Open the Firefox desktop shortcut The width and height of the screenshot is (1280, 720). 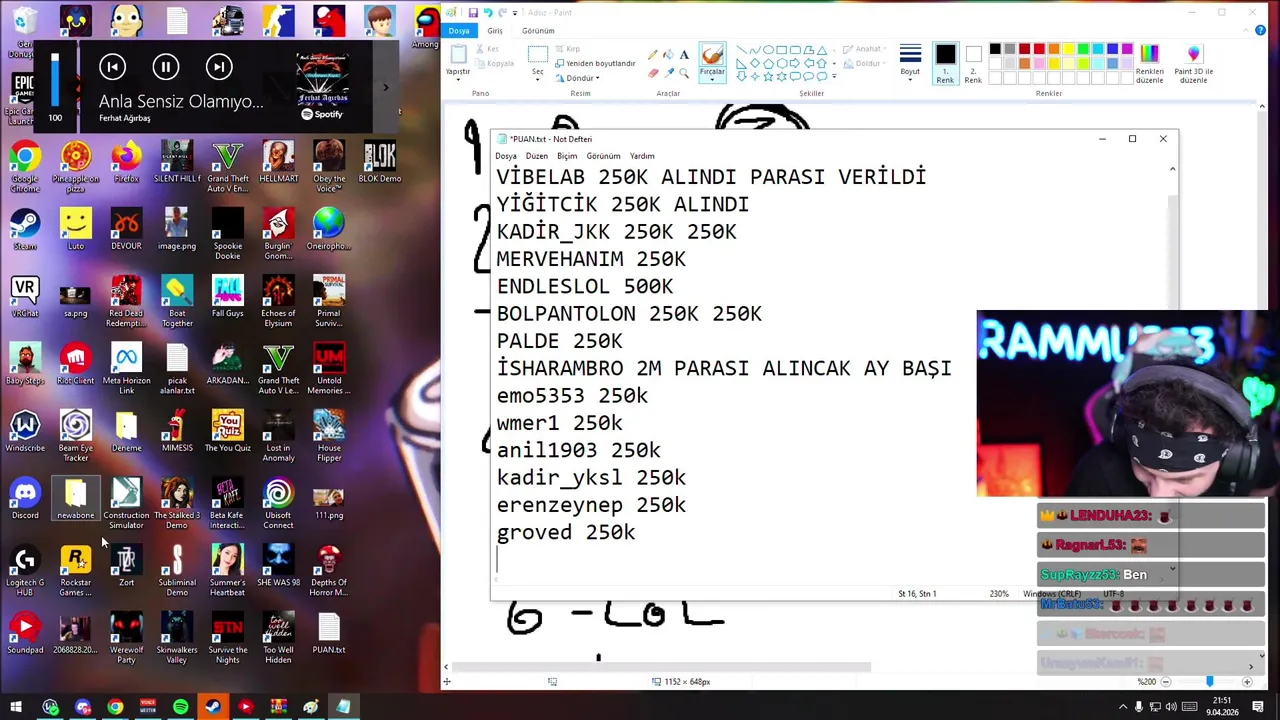[x=126, y=162]
